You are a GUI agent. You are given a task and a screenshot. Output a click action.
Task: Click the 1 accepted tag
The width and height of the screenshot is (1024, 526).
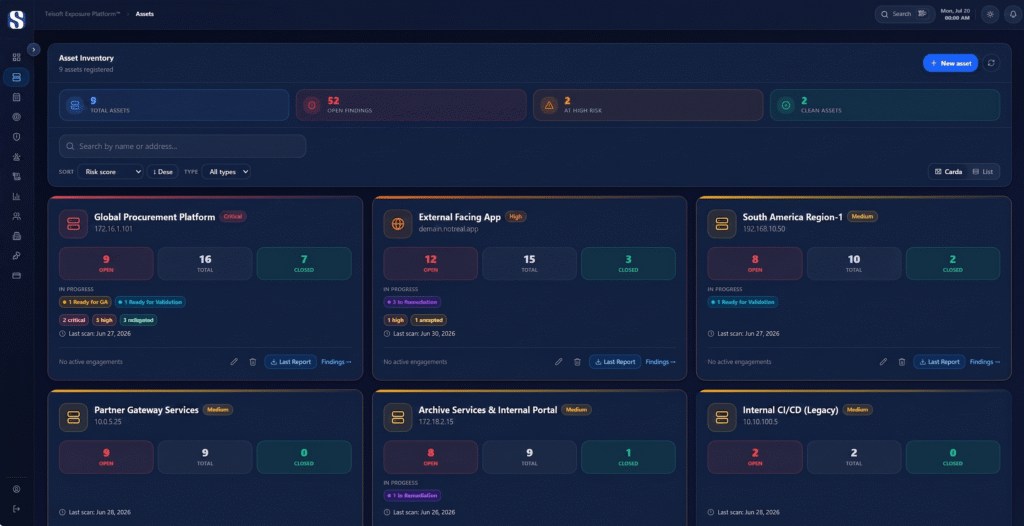pos(428,320)
